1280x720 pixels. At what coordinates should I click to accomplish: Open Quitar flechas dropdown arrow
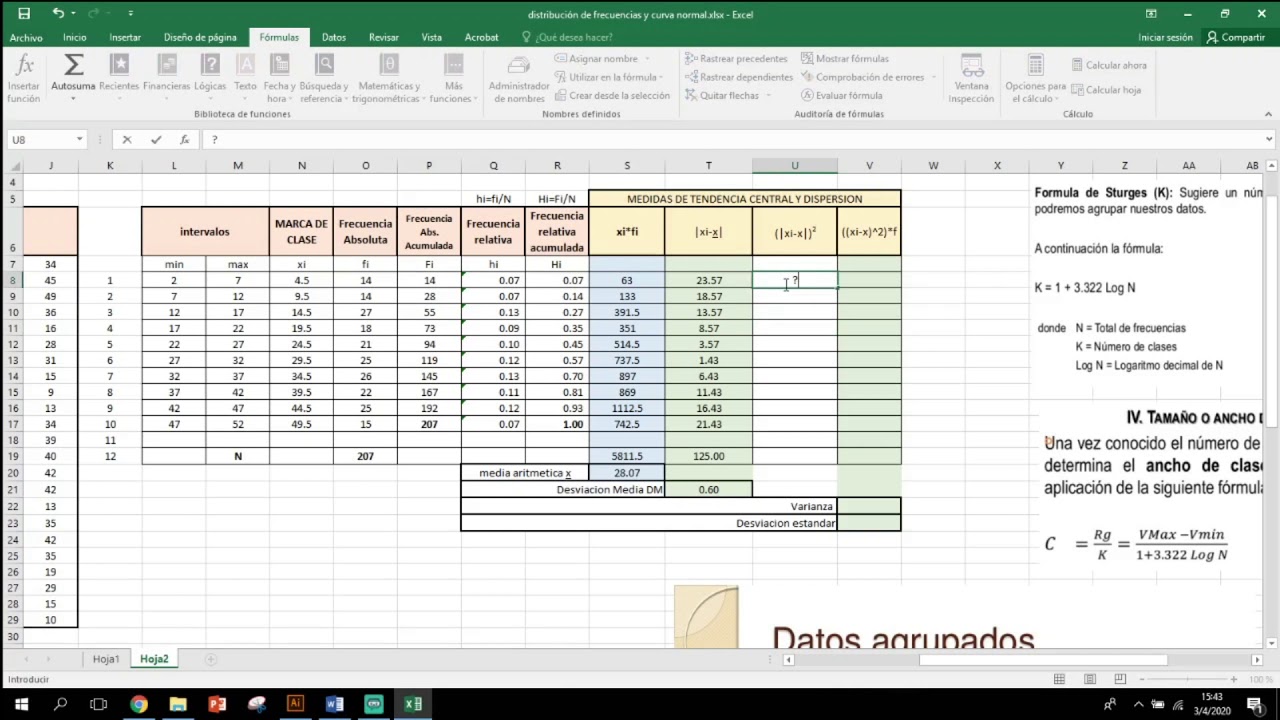click(x=767, y=96)
